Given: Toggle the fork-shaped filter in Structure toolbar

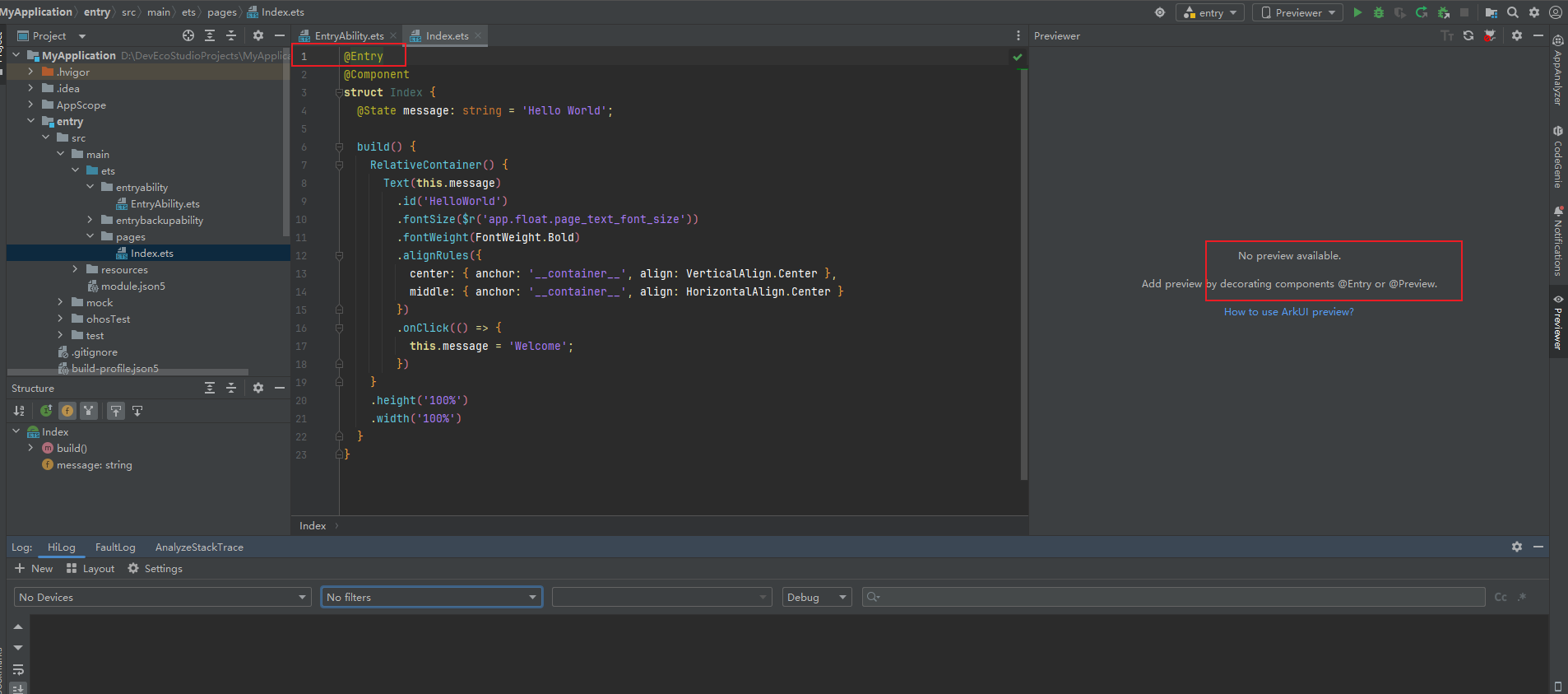Looking at the screenshot, I should pyautogui.click(x=89, y=411).
